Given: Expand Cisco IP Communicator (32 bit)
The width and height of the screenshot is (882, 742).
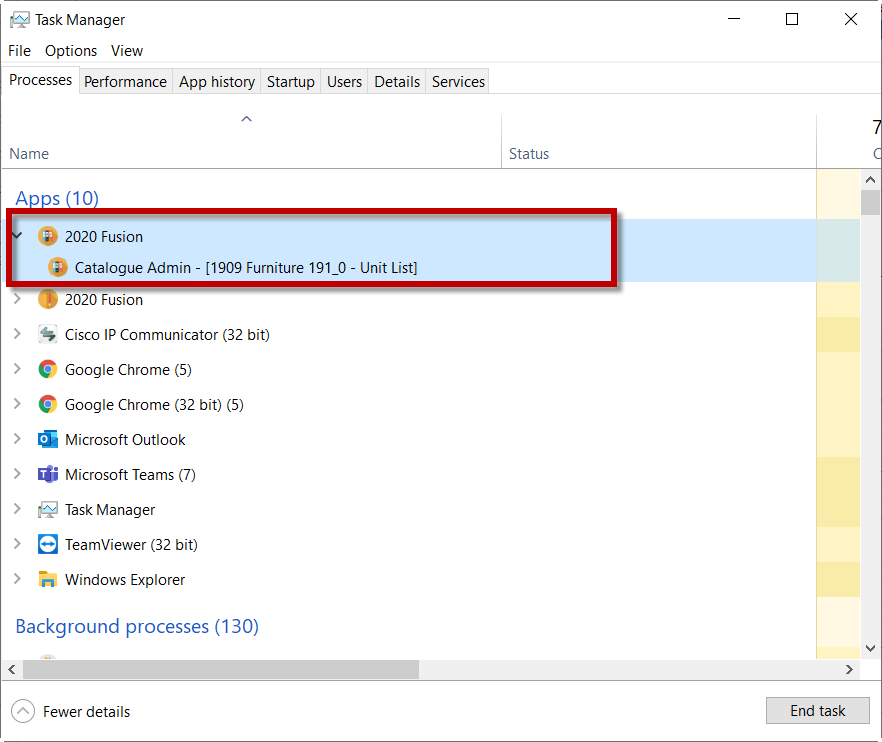Looking at the screenshot, I should [x=17, y=334].
